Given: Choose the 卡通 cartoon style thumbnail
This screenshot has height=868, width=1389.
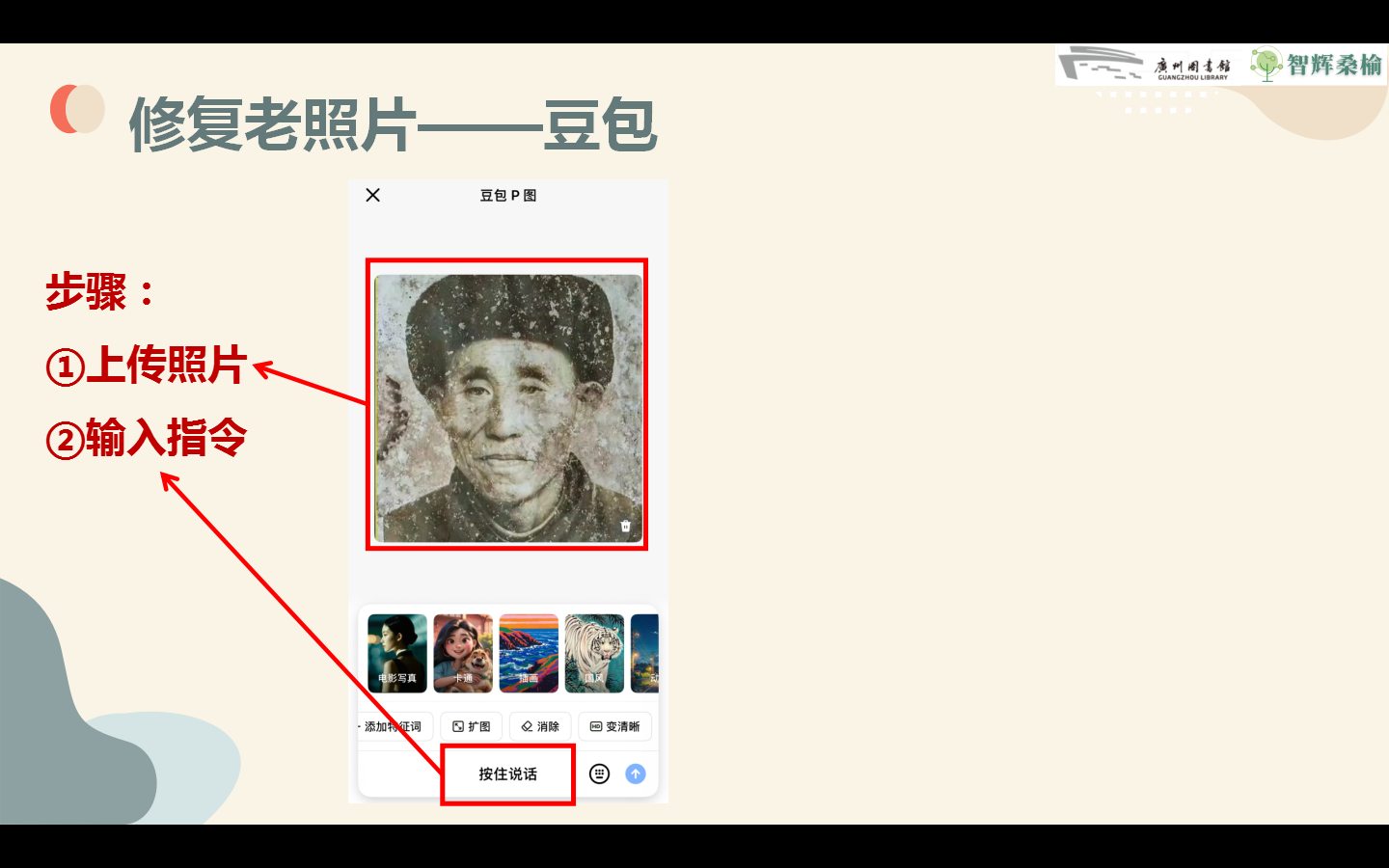Looking at the screenshot, I should (x=463, y=653).
